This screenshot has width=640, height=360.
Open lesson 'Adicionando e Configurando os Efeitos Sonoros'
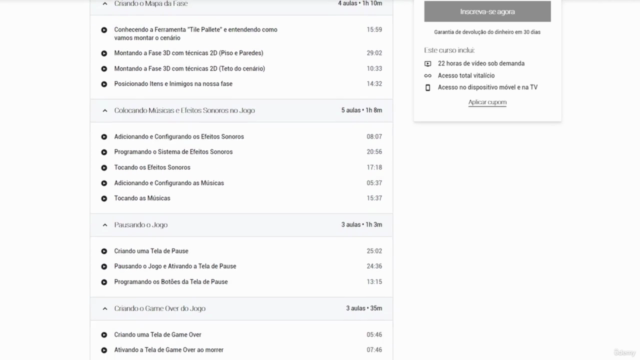(x=179, y=137)
